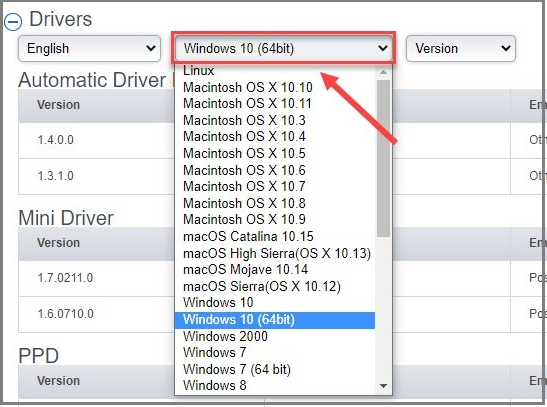
Task: Click the Mini Driver section heading
Action: (66, 218)
